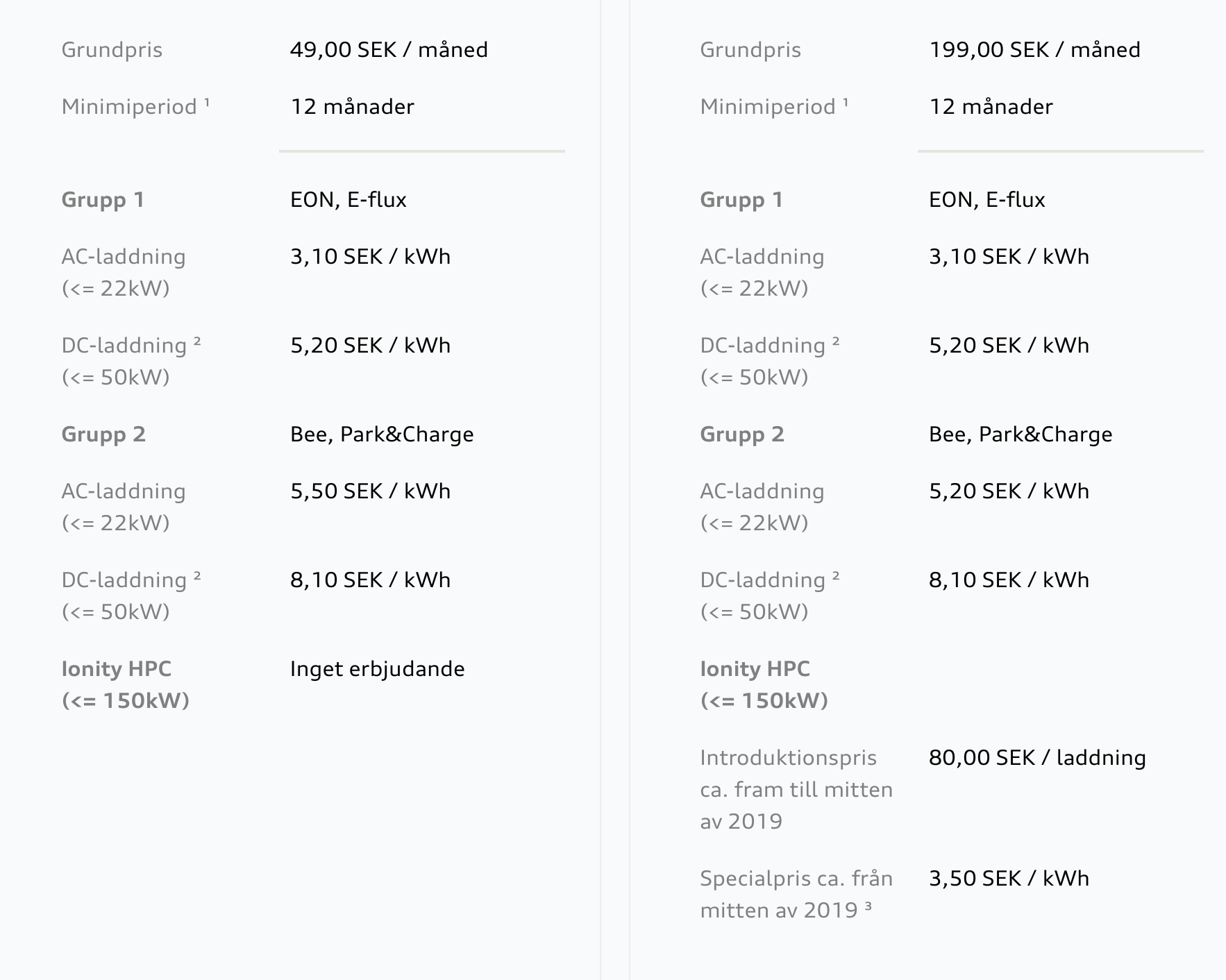Open footnote 3 after Specialpris mitten av 2019
Image resolution: width=1226 pixels, height=980 pixels.
tap(868, 906)
